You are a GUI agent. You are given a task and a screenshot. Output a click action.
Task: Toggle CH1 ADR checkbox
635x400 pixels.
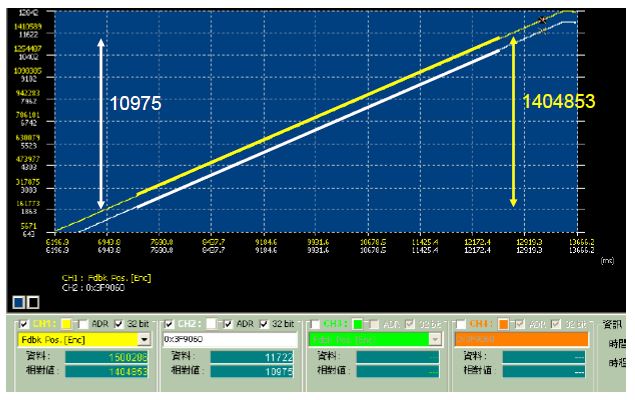80,325
